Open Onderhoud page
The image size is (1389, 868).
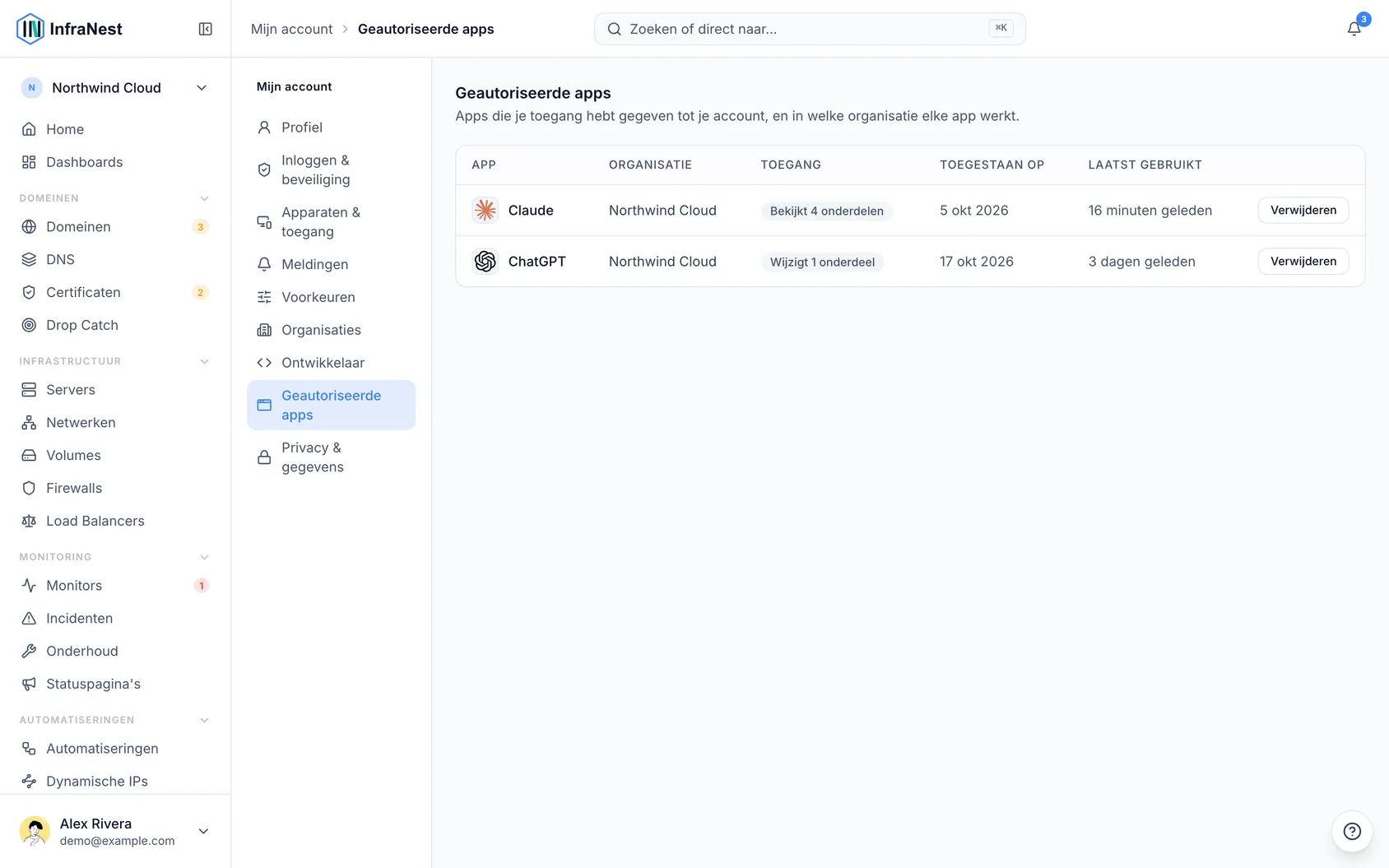click(x=115, y=652)
